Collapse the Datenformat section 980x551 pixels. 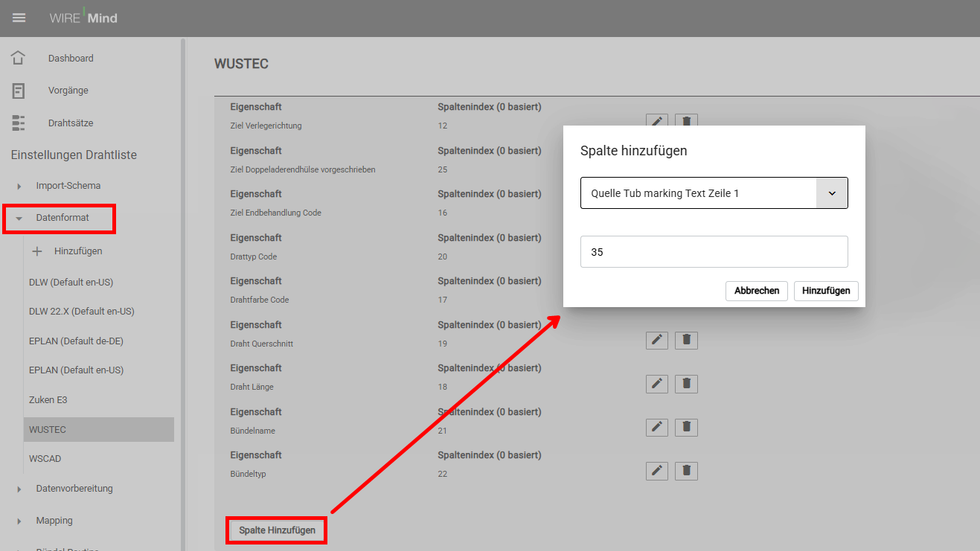click(x=19, y=218)
